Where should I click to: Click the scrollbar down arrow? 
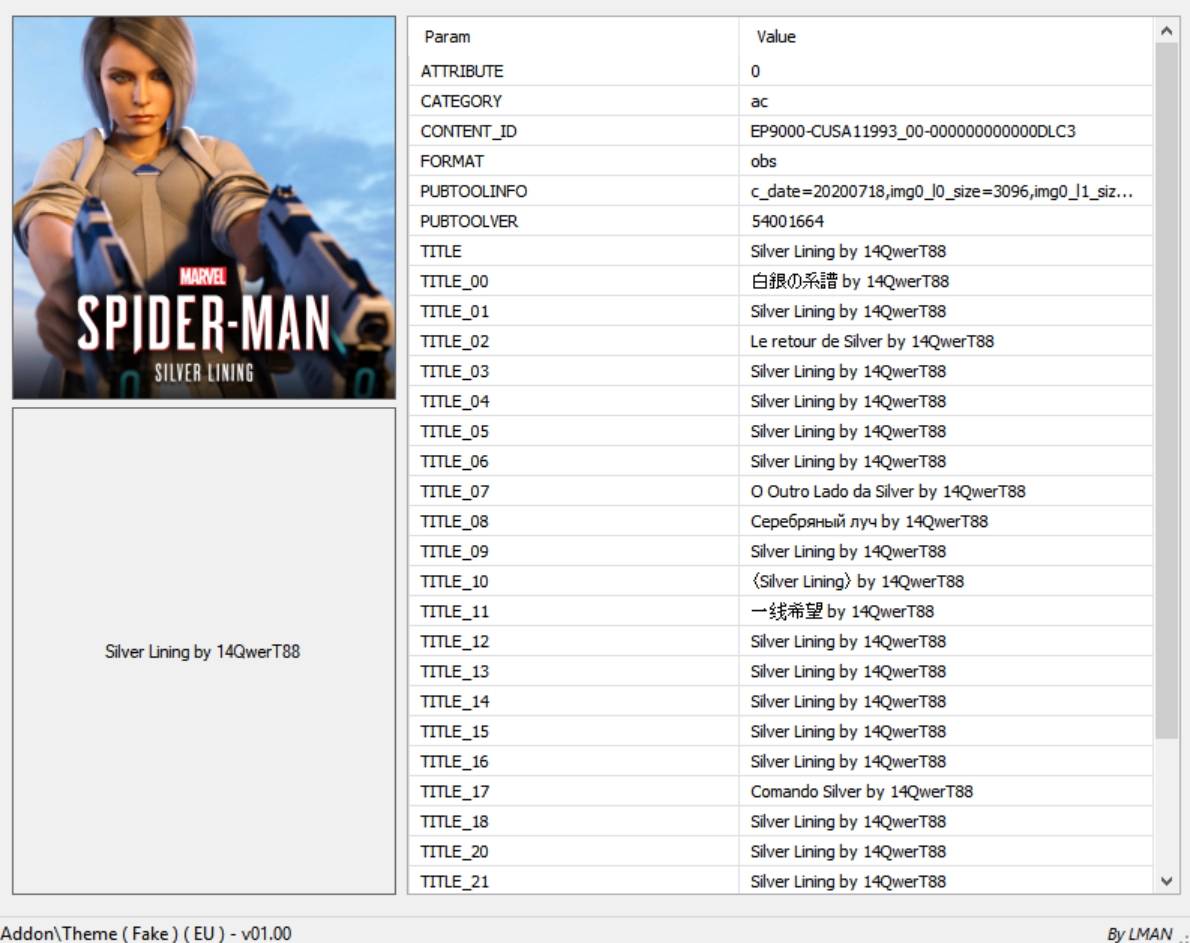(1165, 881)
